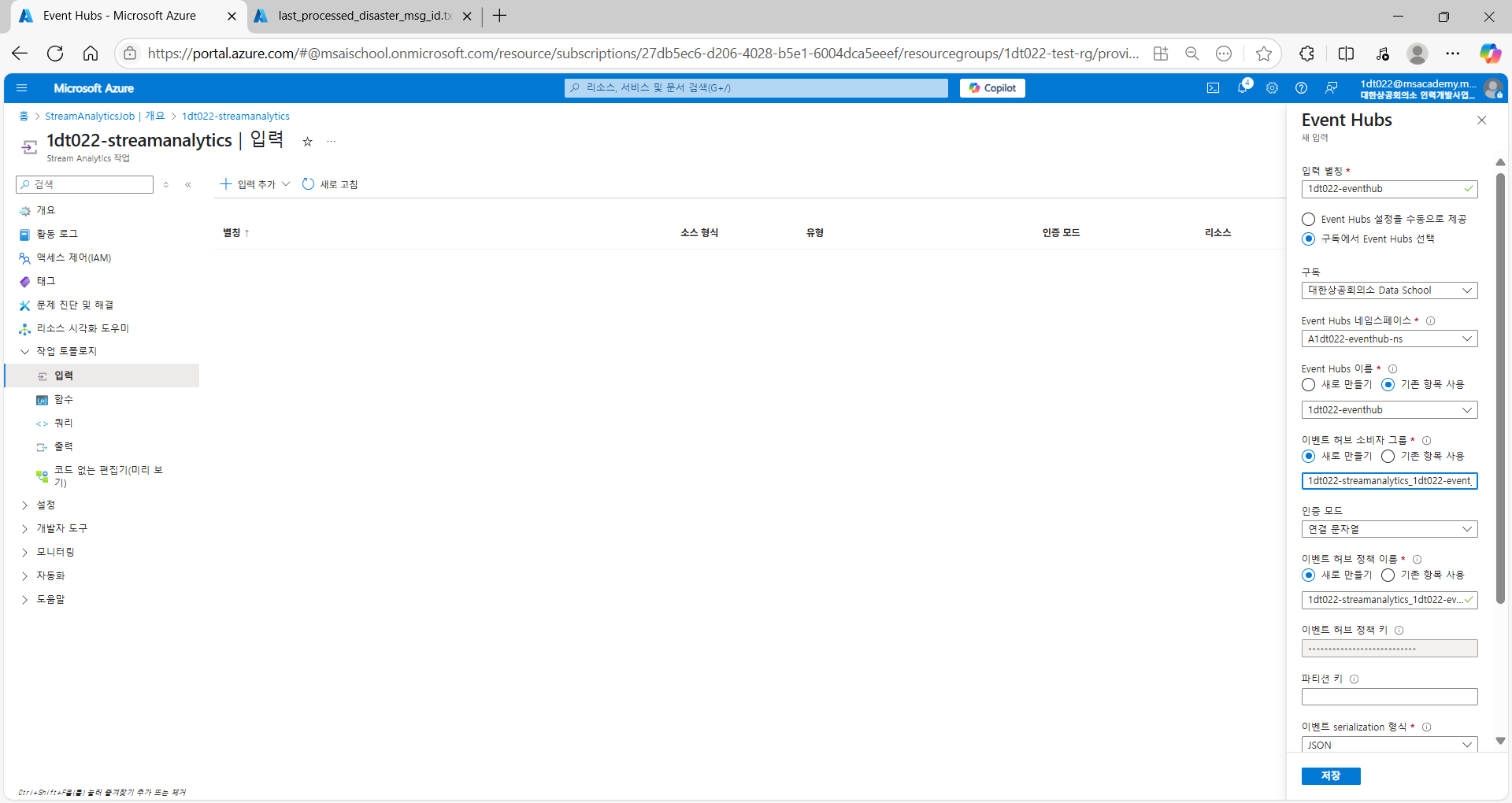Open the 1dt022-eventhub Event Hubs name dropdown
This screenshot has width=1512, height=803.
[1389, 410]
